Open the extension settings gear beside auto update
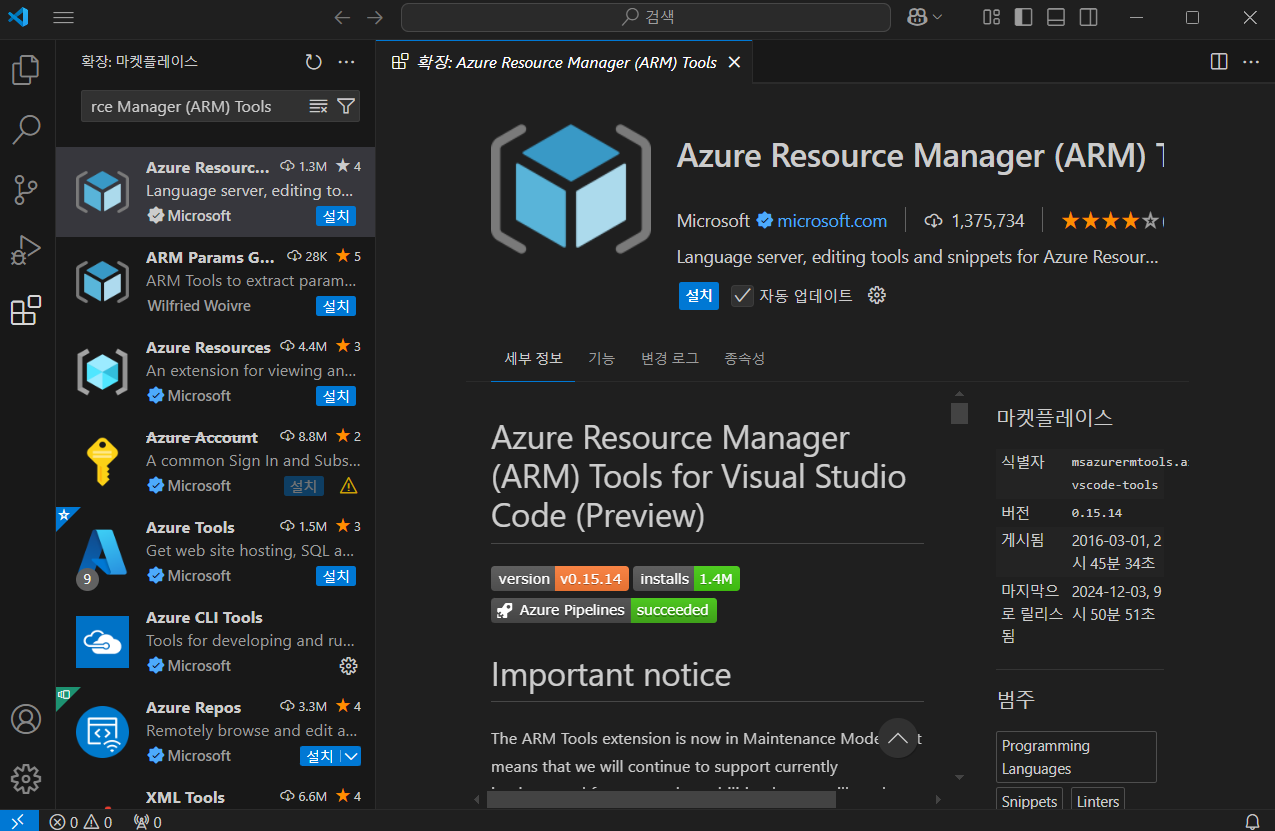 pos(877,295)
